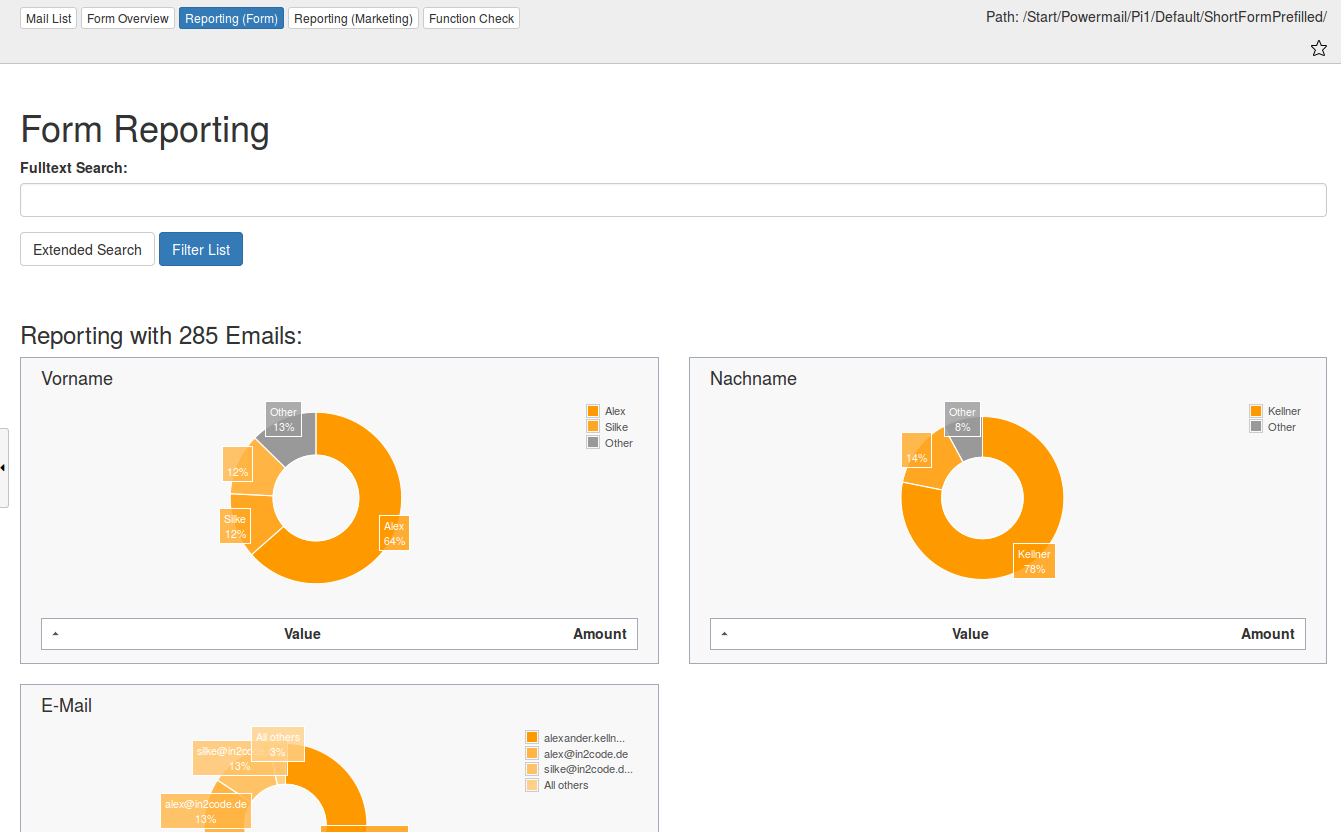
Task: Click the orange swatch next to Kellner
Action: pos(1256,410)
